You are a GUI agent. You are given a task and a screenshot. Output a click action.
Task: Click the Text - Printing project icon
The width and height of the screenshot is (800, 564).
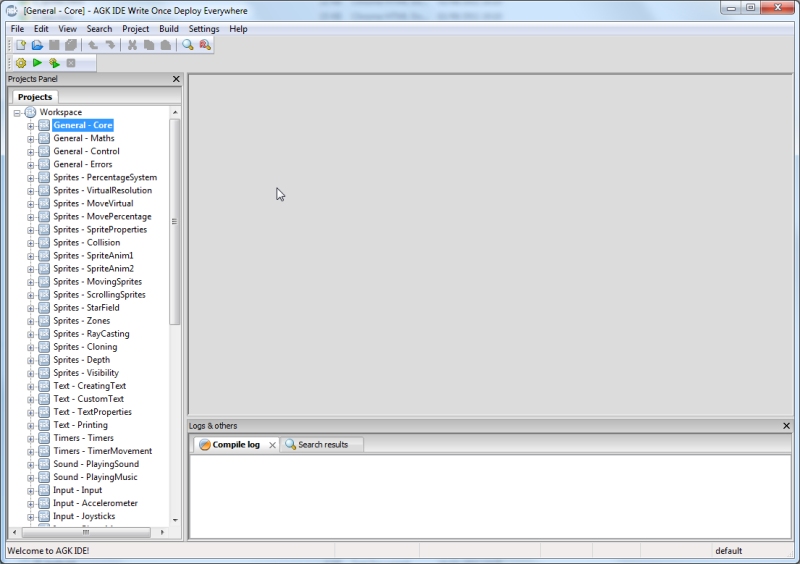pyautogui.click(x=44, y=425)
